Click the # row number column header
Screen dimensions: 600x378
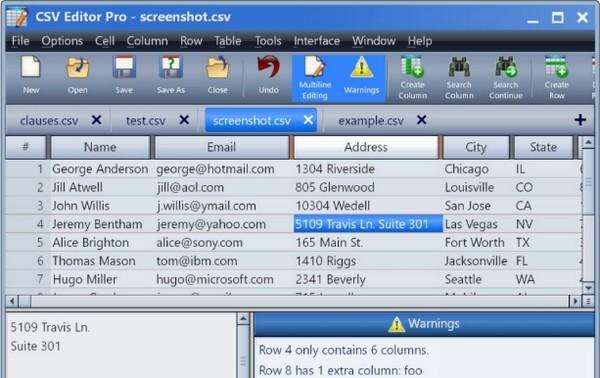point(26,147)
